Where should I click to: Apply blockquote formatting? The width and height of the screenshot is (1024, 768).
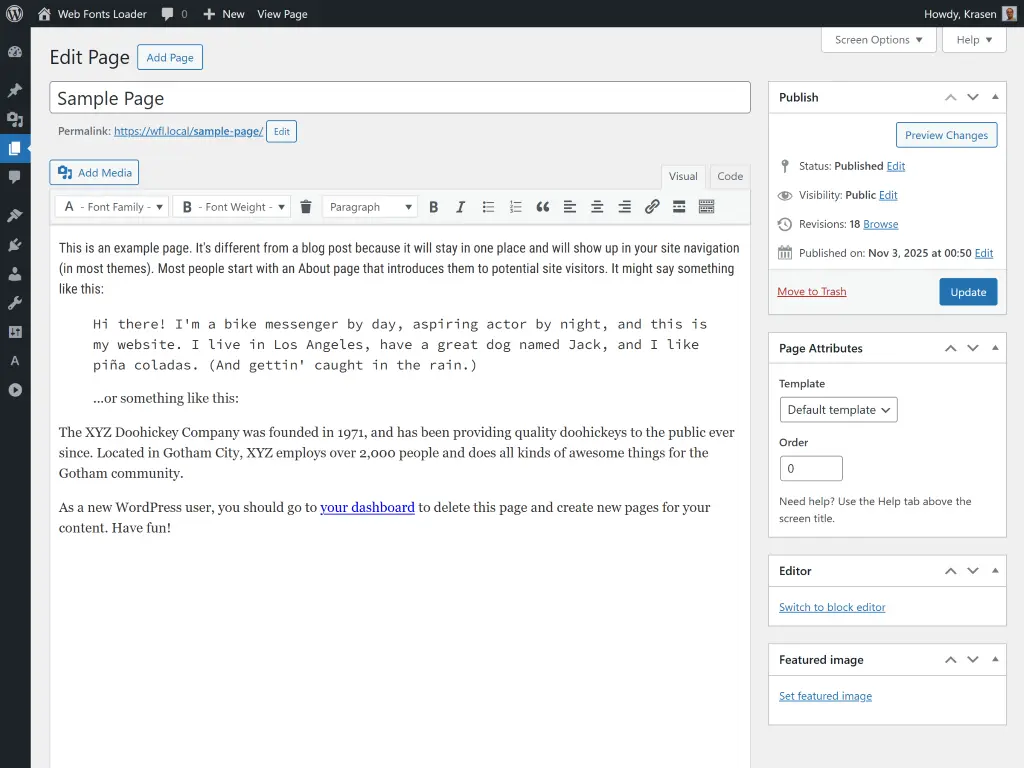pos(542,206)
